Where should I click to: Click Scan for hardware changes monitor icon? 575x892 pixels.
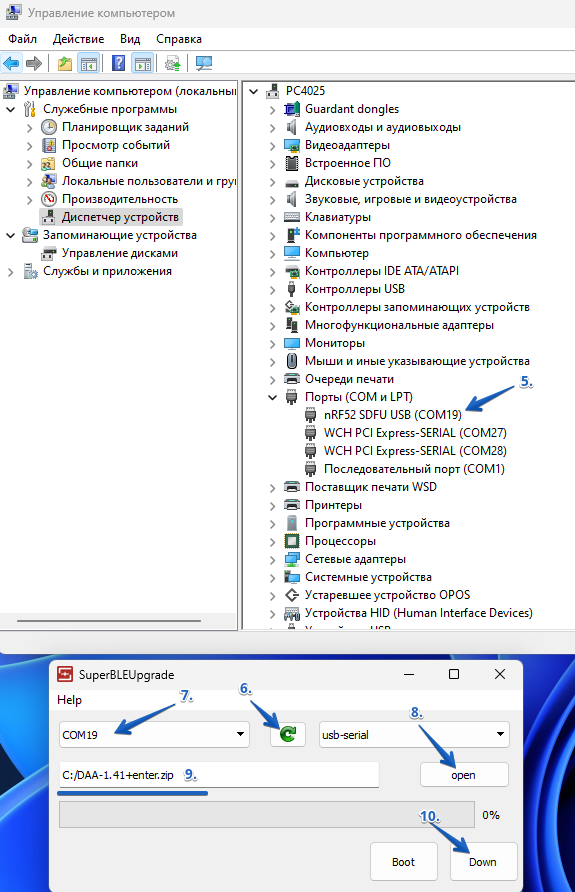(x=204, y=63)
